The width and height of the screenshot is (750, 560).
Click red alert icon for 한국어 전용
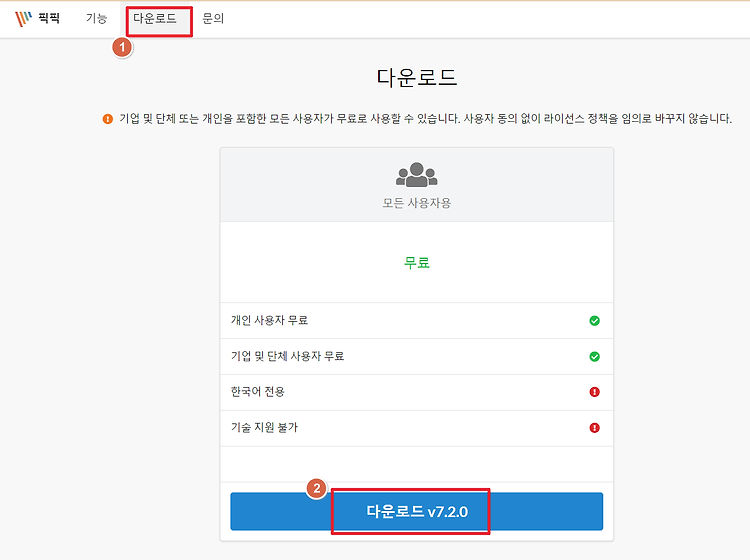595,392
